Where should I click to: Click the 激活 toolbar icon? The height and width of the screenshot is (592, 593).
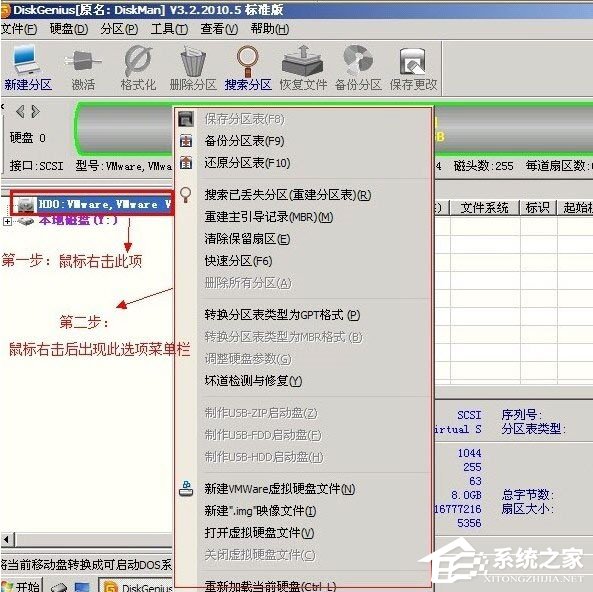[x=83, y=68]
